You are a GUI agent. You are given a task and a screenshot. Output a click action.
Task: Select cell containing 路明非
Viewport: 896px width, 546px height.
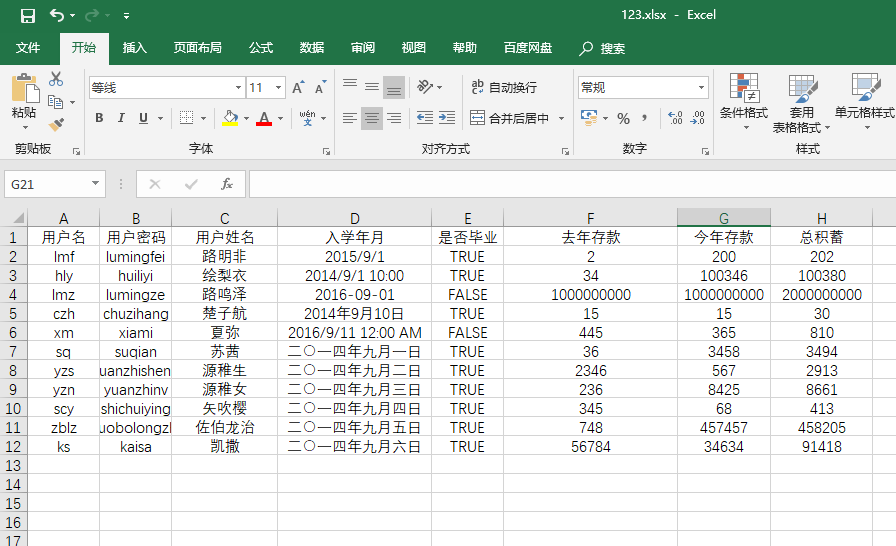coord(224,256)
